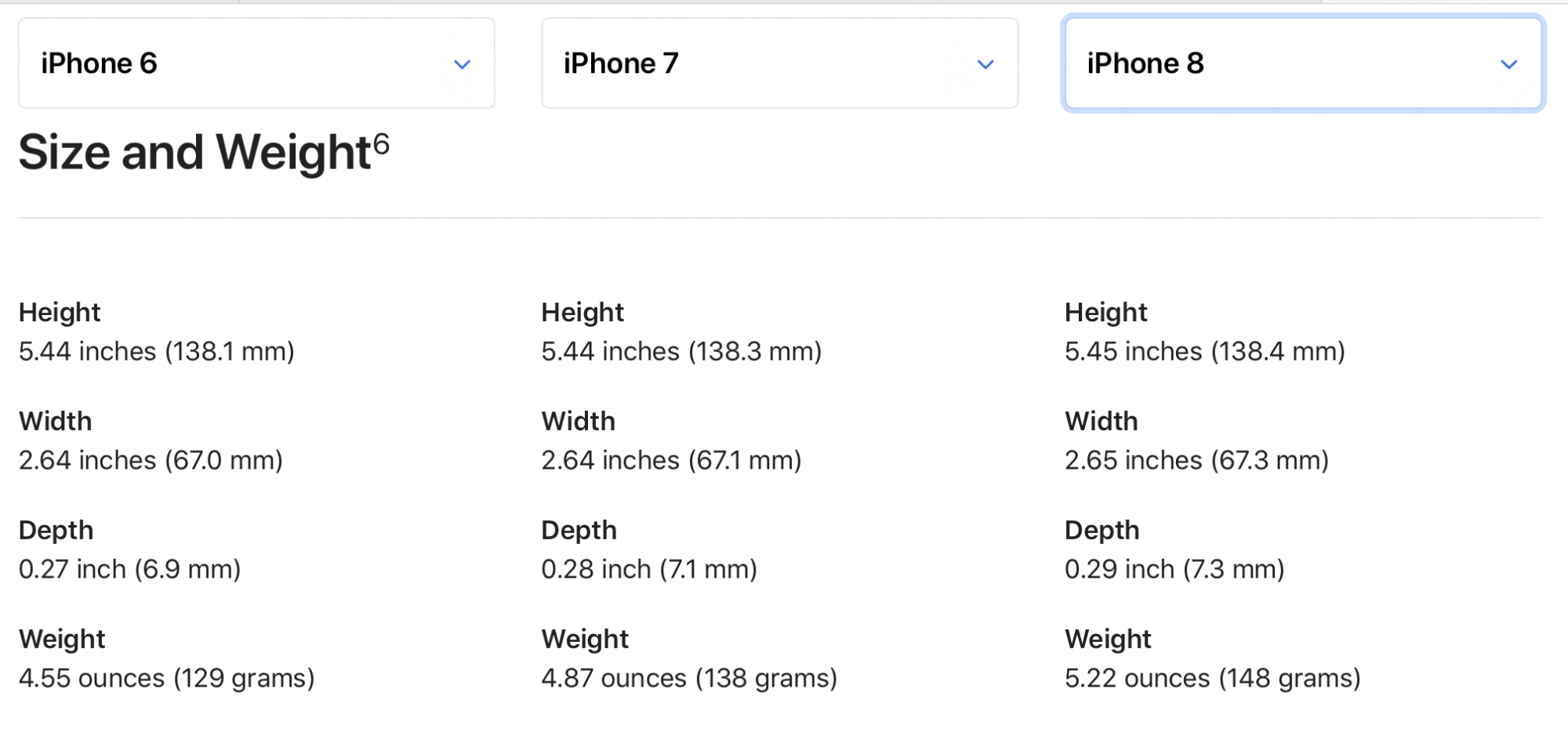The image size is (1568, 736).
Task: Click the Size and Weight heading
Action: [204, 152]
